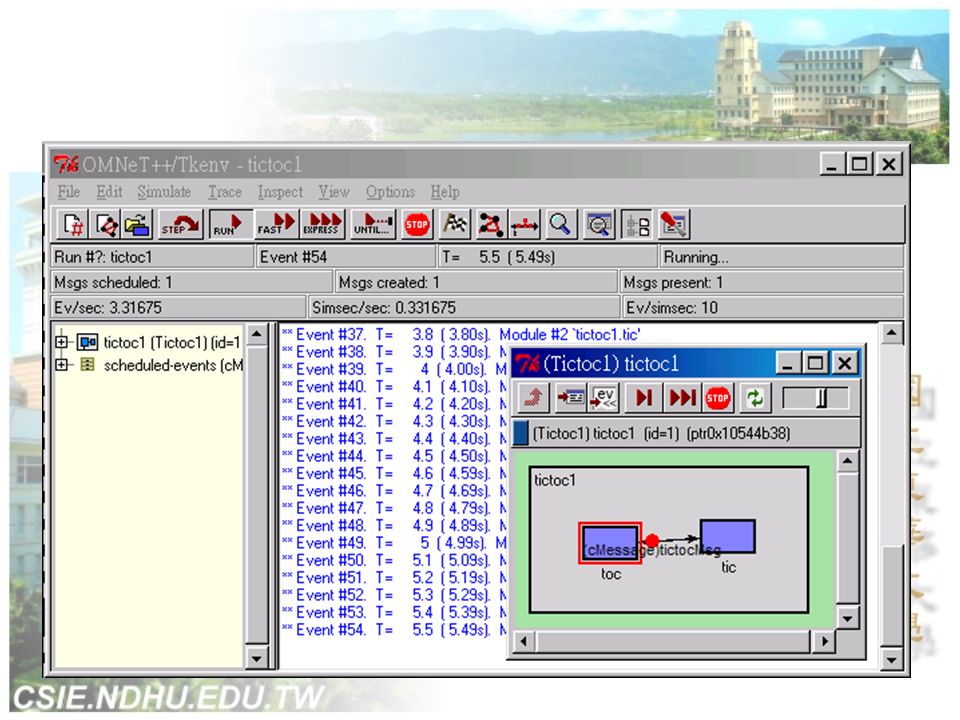The image size is (960, 720).
Task: Stop simulation from tictoc1 window toolbar
Action: (x=717, y=399)
